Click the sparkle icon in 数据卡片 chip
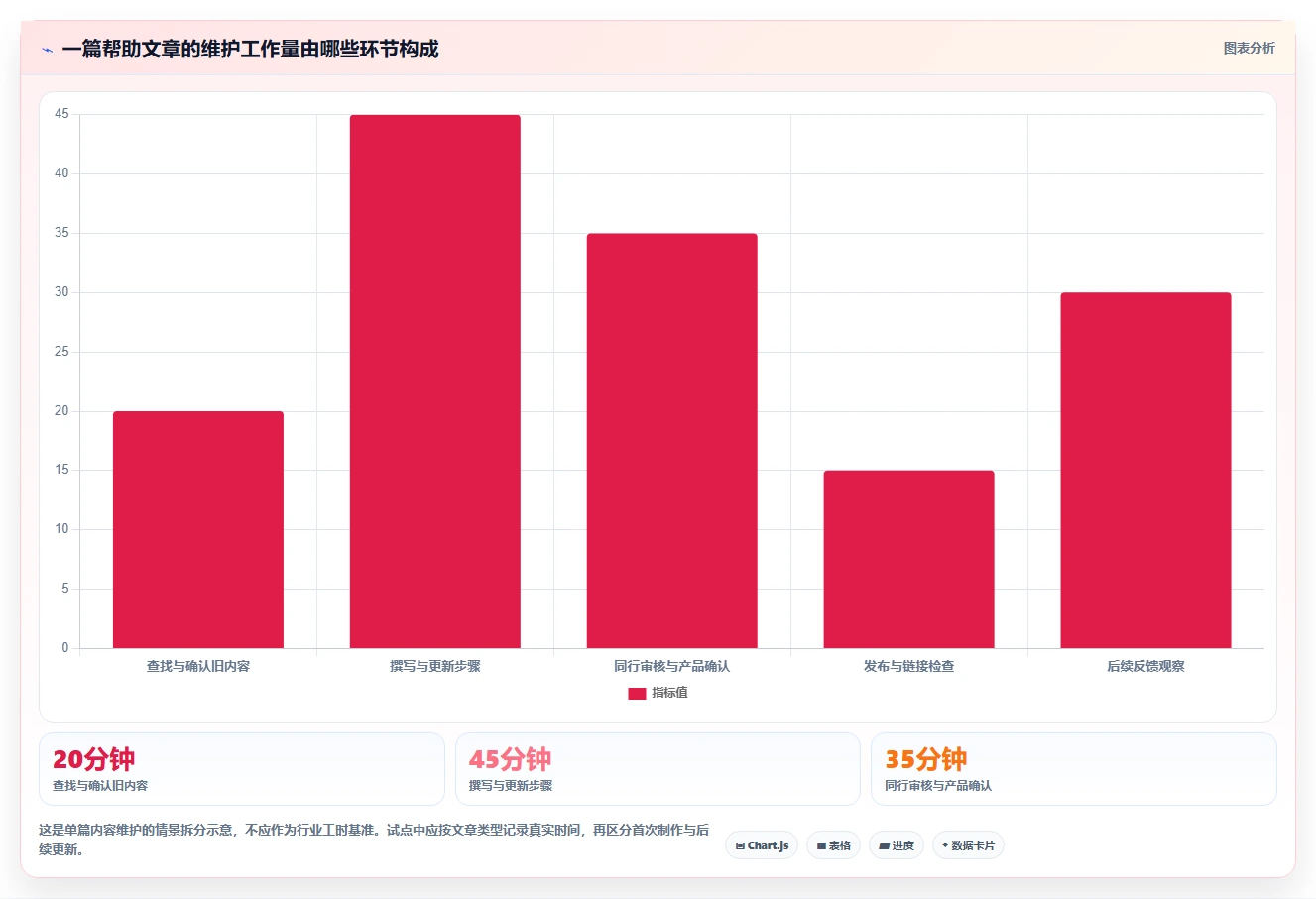The height and width of the screenshot is (899, 1316). (945, 845)
